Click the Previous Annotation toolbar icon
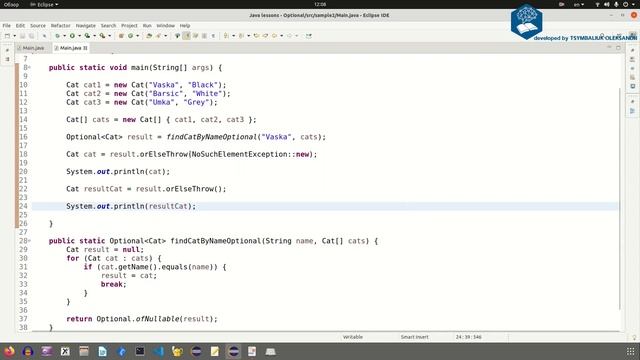This screenshot has height=360, width=640. pos(241,36)
